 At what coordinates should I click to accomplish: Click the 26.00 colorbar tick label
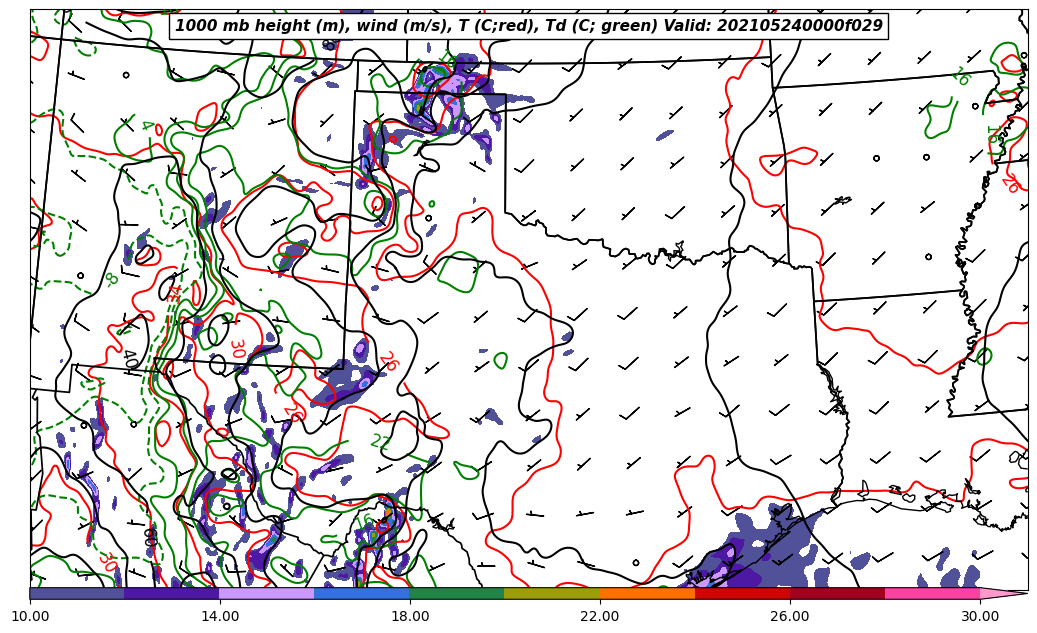790,616
